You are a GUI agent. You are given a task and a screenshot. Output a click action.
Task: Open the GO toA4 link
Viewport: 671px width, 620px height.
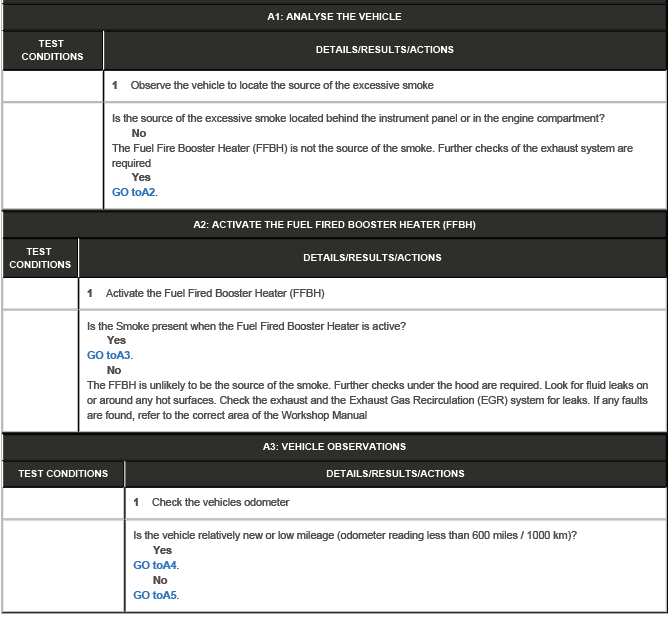tap(156, 565)
